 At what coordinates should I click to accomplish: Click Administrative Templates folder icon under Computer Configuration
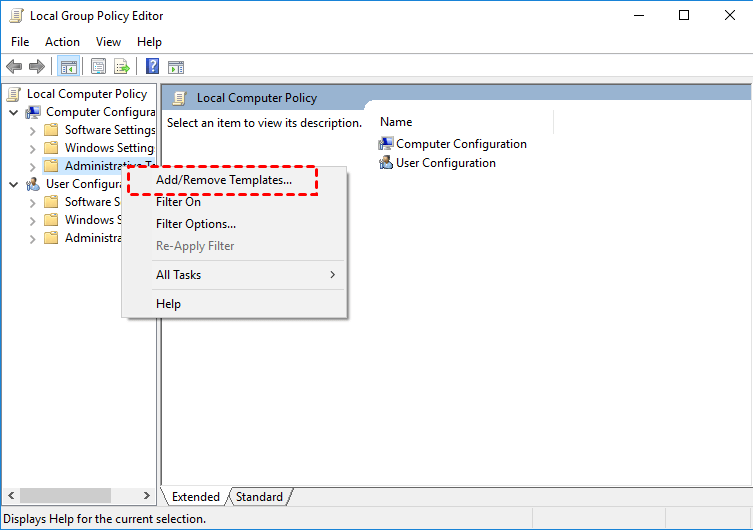click(x=51, y=166)
